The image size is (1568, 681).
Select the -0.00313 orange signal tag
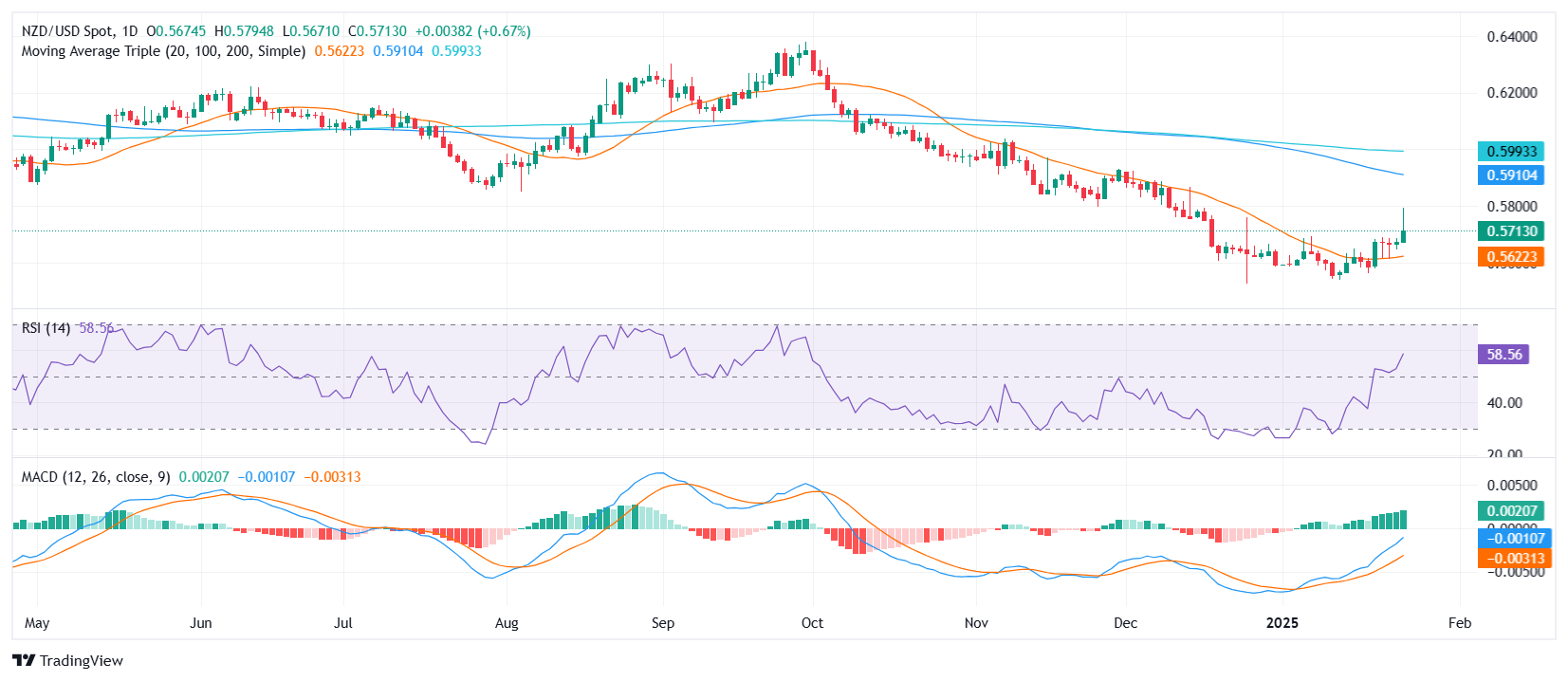1514,559
